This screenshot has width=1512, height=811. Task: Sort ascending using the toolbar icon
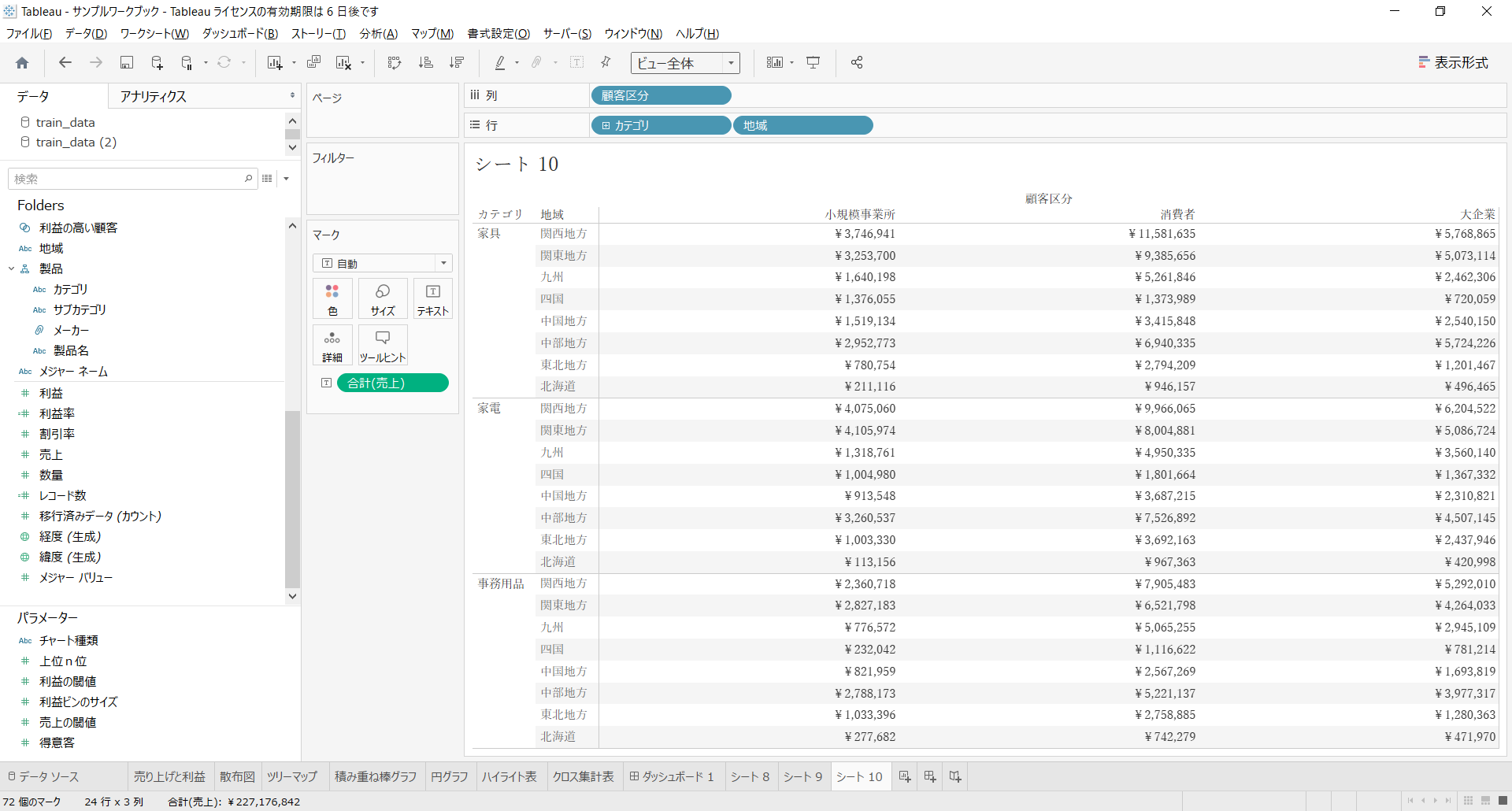pyautogui.click(x=426, y=63)
